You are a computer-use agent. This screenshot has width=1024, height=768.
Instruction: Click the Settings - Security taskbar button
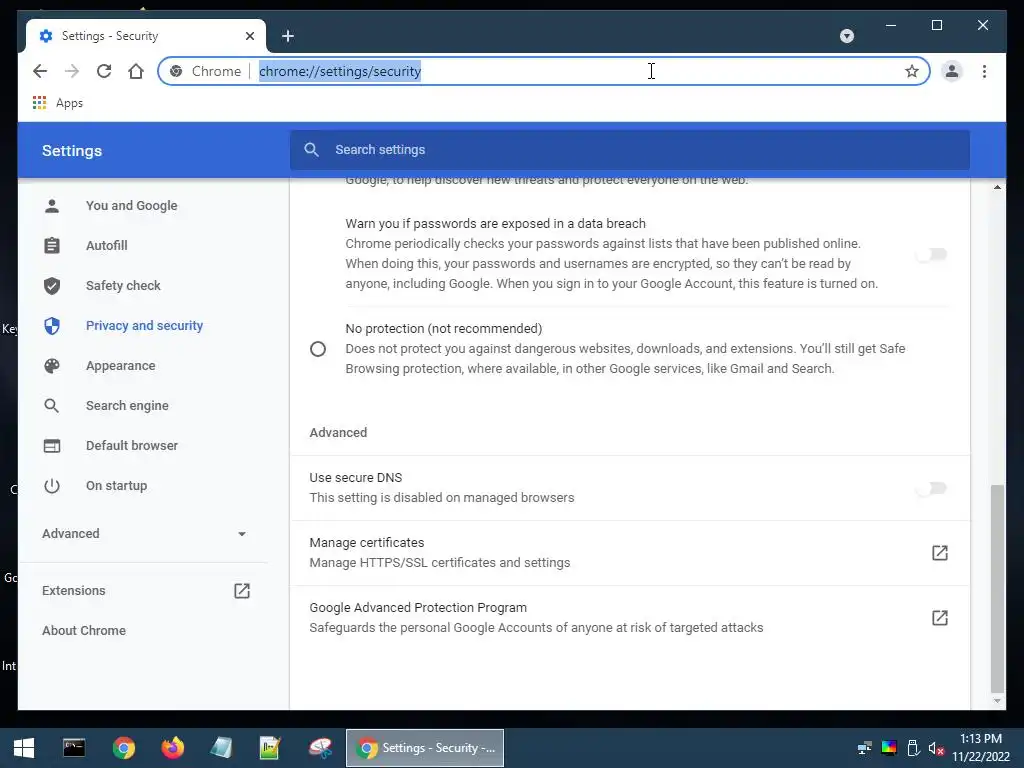(x=425, y=748)
